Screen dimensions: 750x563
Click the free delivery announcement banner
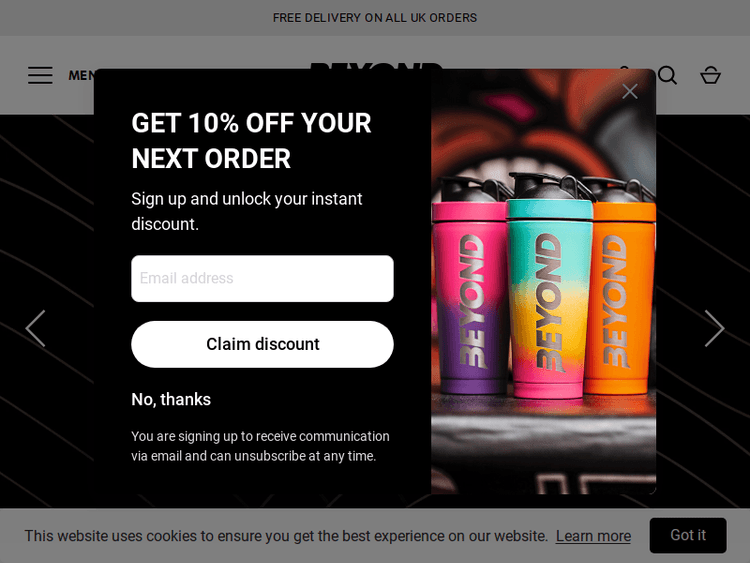point(375,18)
